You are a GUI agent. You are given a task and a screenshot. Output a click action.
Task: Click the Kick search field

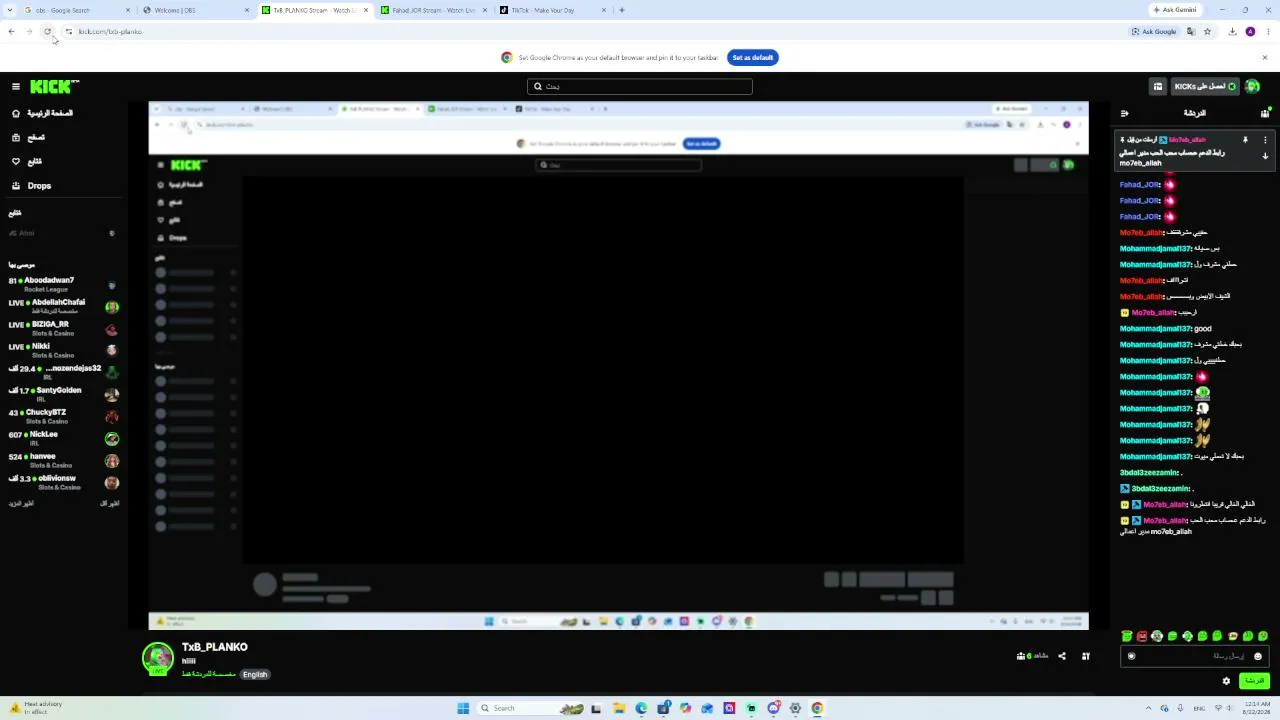(x=640, y=87)
